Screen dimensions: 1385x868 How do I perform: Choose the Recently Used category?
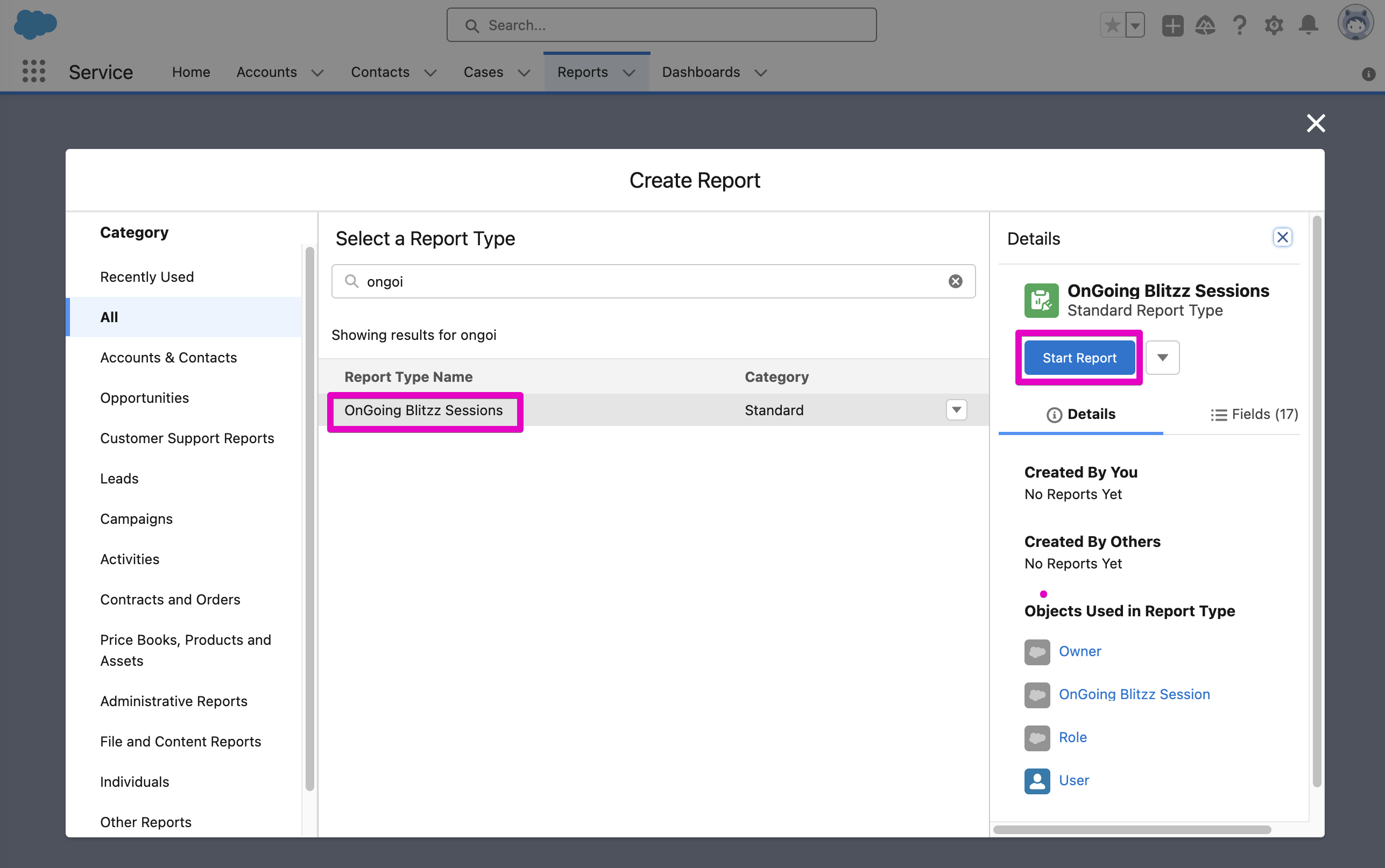(x=146, y=277)
